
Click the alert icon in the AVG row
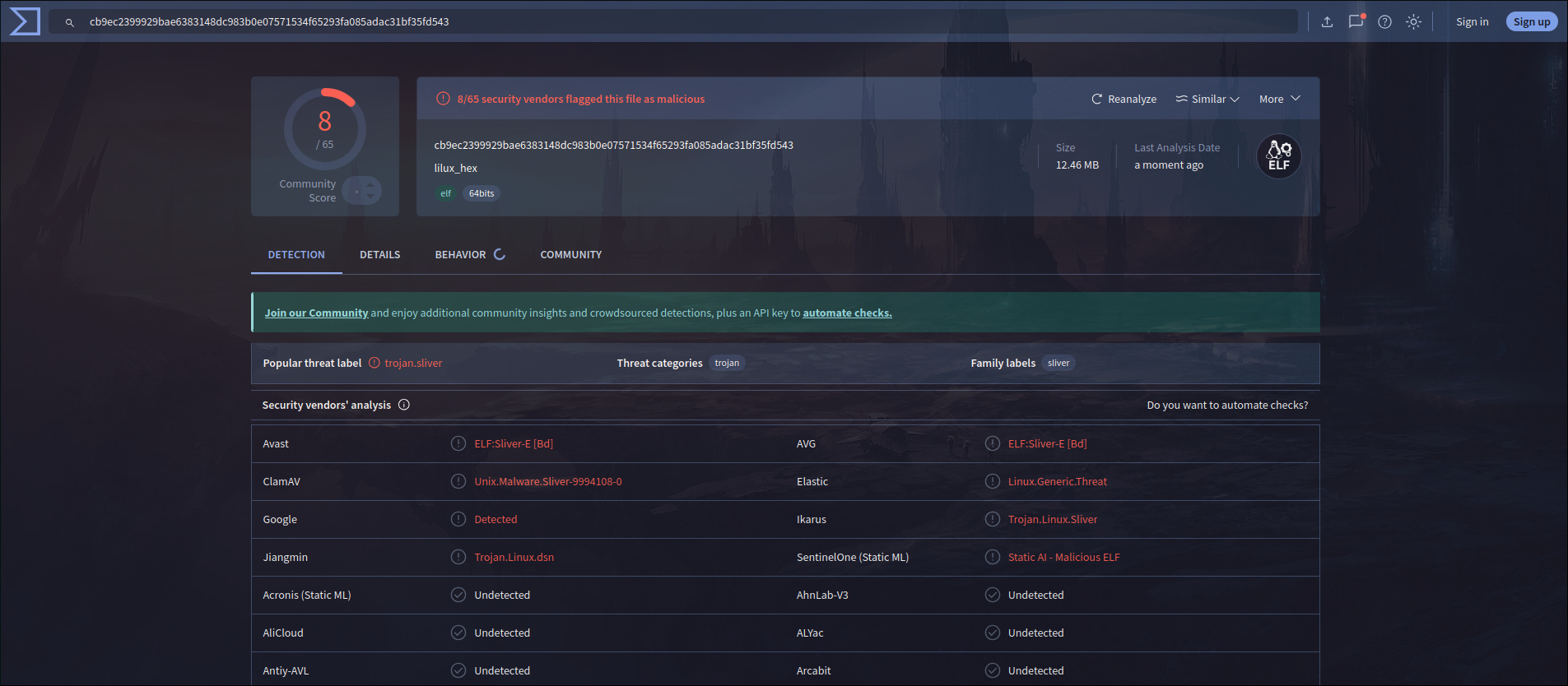tap(993, 443)
